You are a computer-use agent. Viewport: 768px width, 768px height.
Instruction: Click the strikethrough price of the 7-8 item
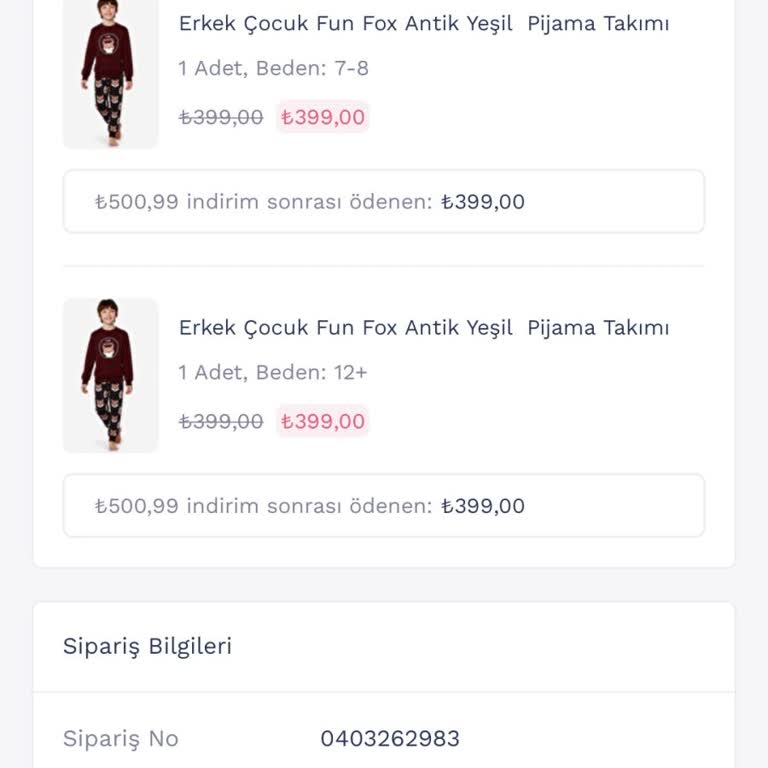point(221,117)
